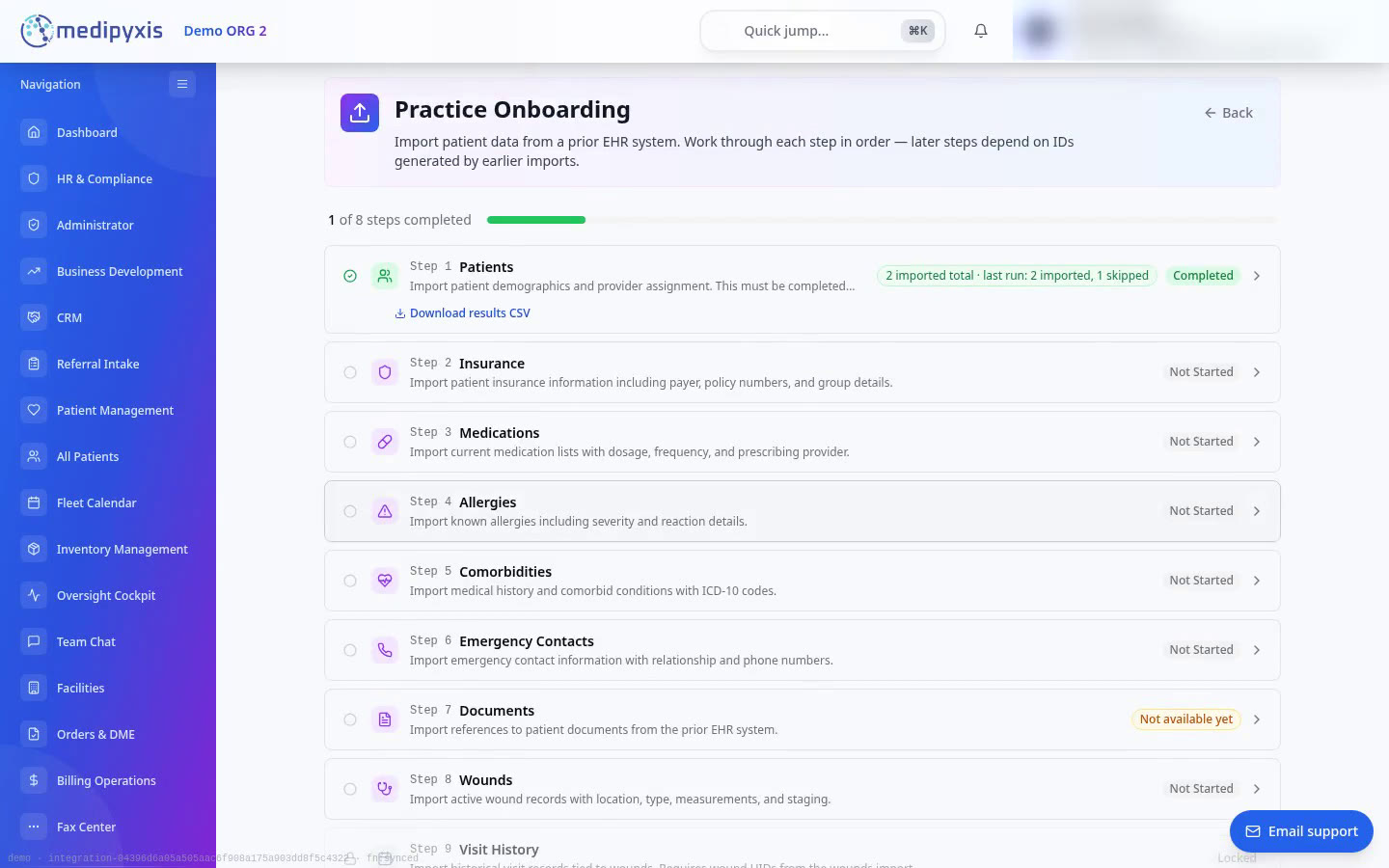Click Team Chat bubble icon
Screen dimensions: 1389x868
tap(34, 641)
